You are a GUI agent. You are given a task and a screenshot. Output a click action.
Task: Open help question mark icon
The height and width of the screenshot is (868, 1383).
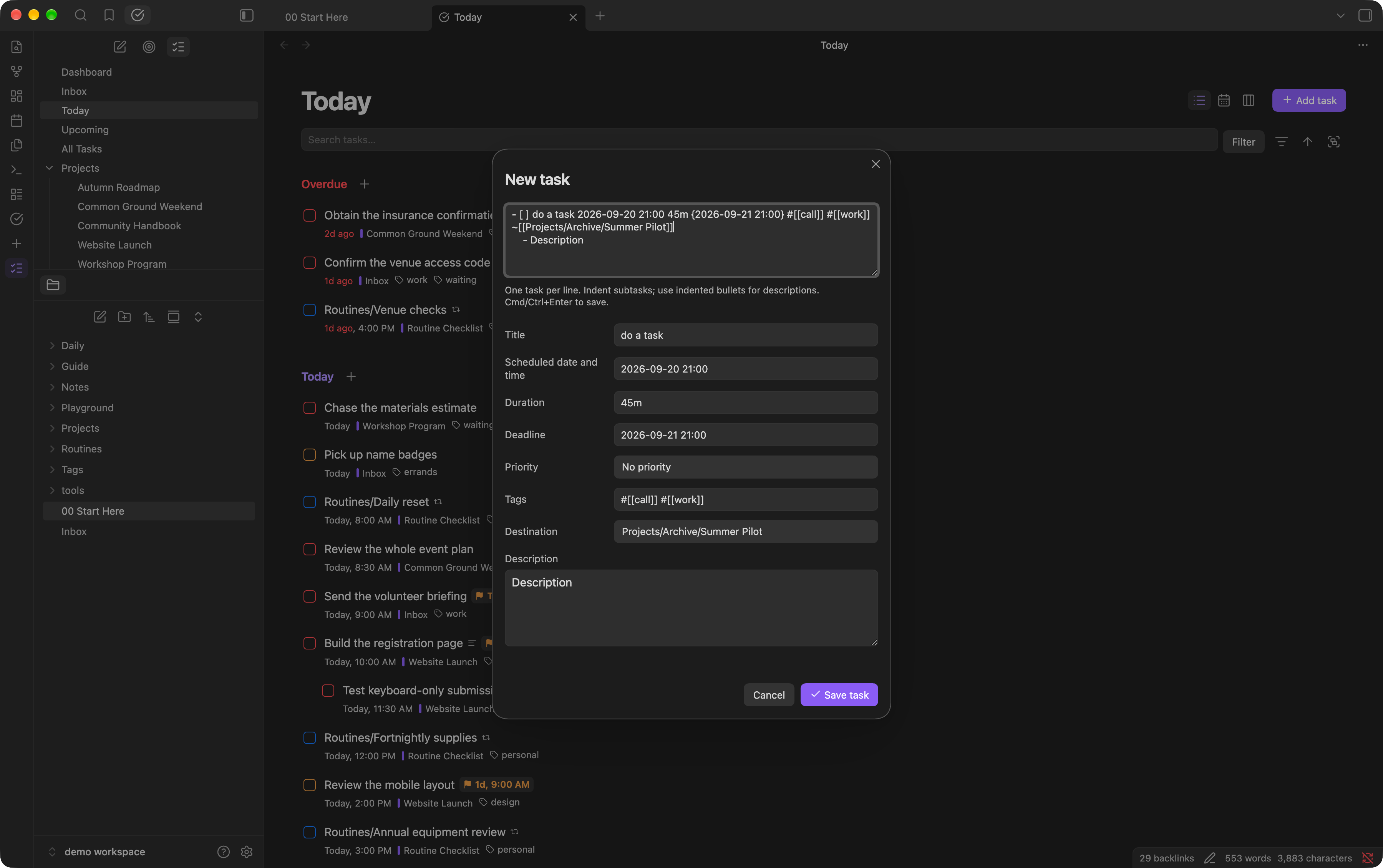(223, 852)
